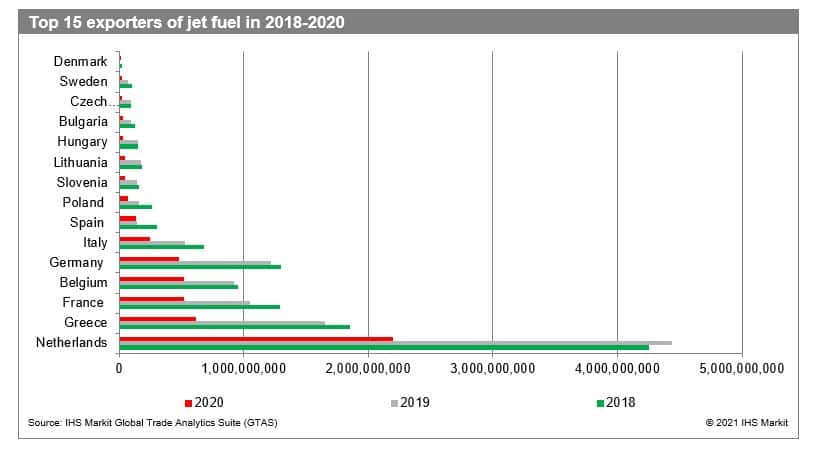Select the Netherlands 2019 gray bar
Image resolution: width=819 pixels, height=457 pixels.
click(x=395, y=342)
